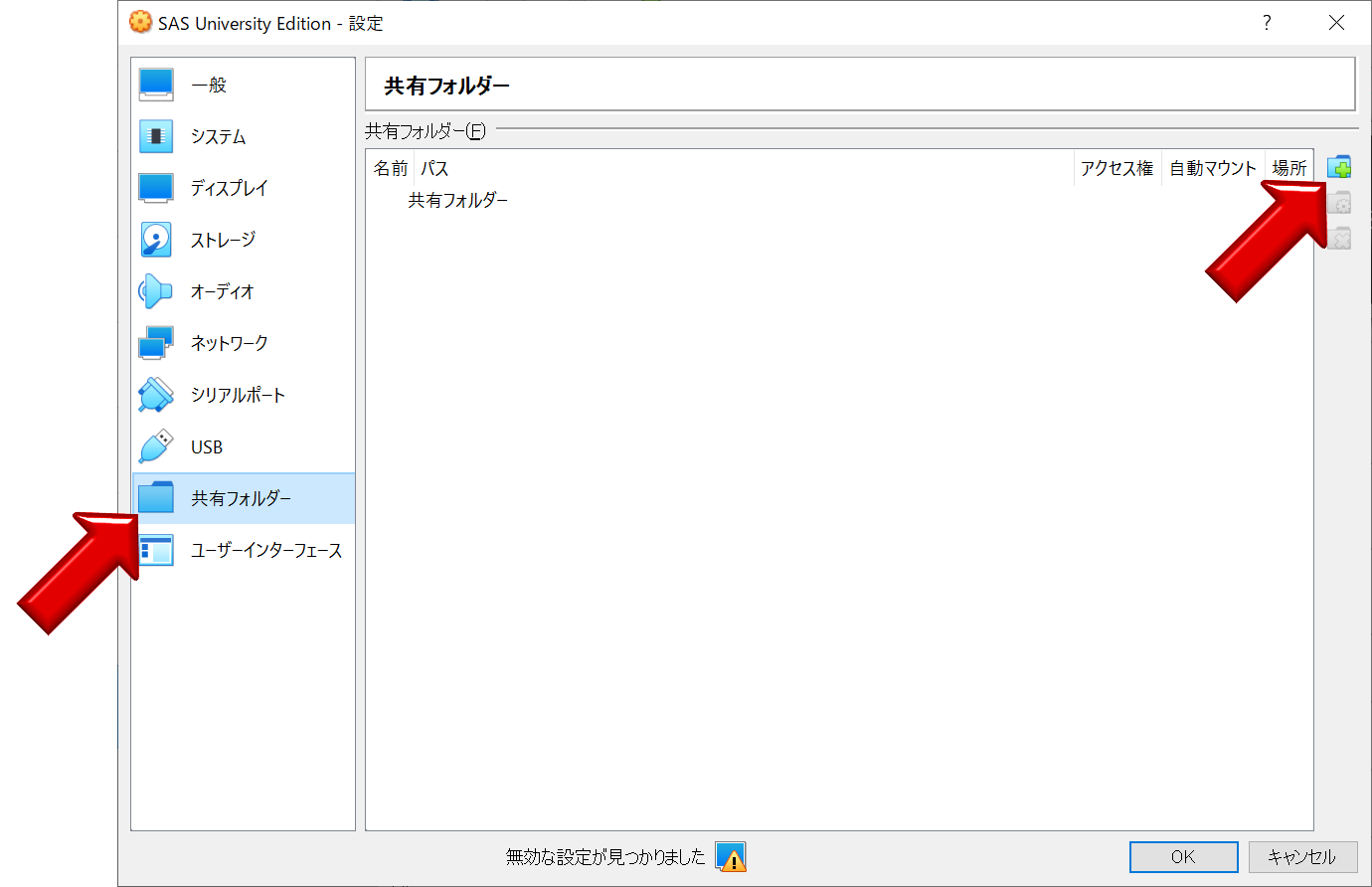Click the 無効な設定が見つかりました message text
Screen dimensions: 1372x887
pos(604,857)
